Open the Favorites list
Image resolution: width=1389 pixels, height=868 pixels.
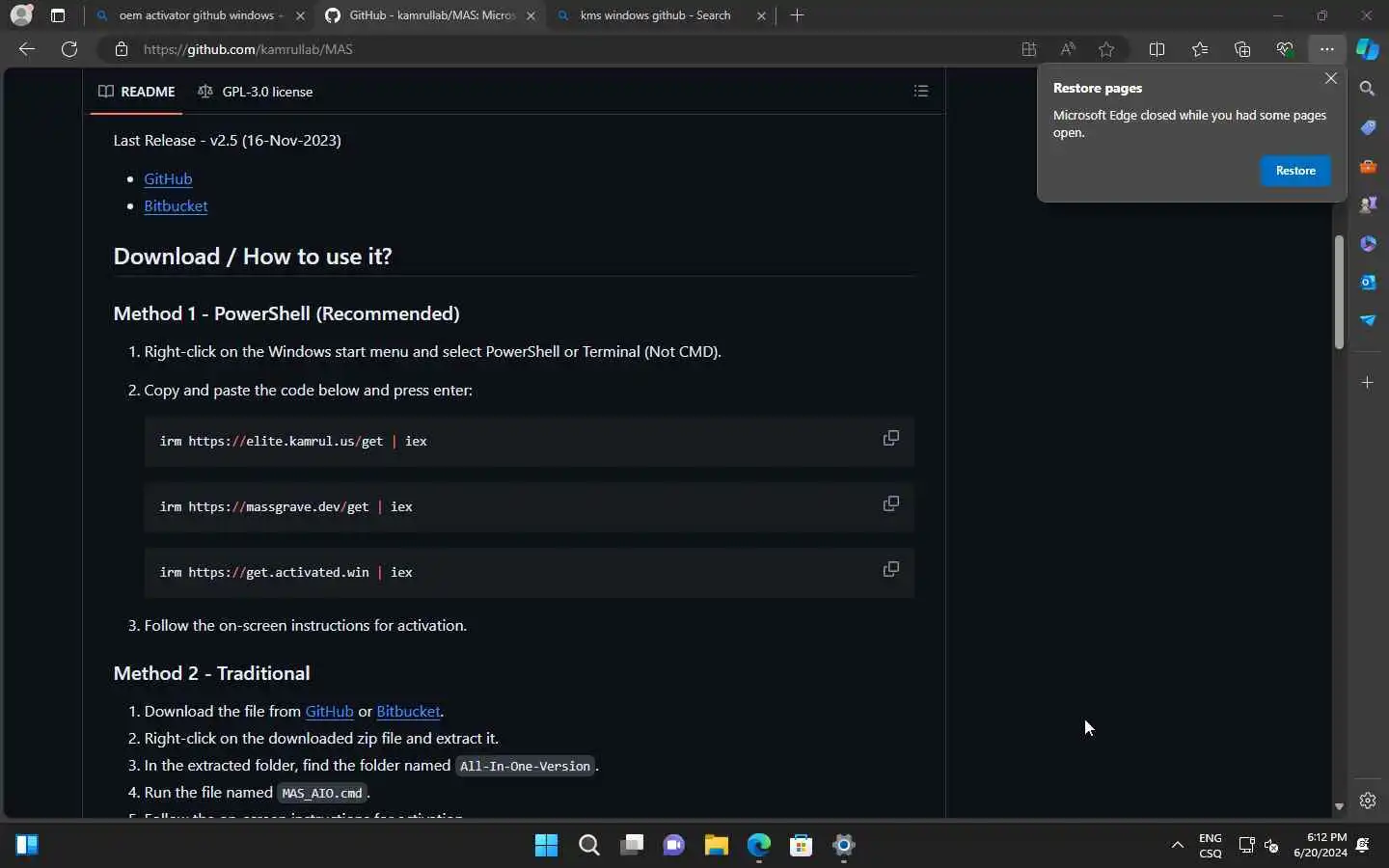pyautogui.click(x=1200, y=49)
